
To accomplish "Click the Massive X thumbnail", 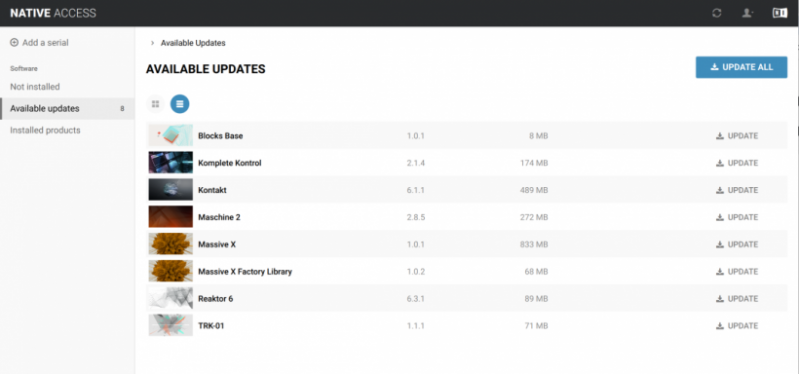I will 171,244.
